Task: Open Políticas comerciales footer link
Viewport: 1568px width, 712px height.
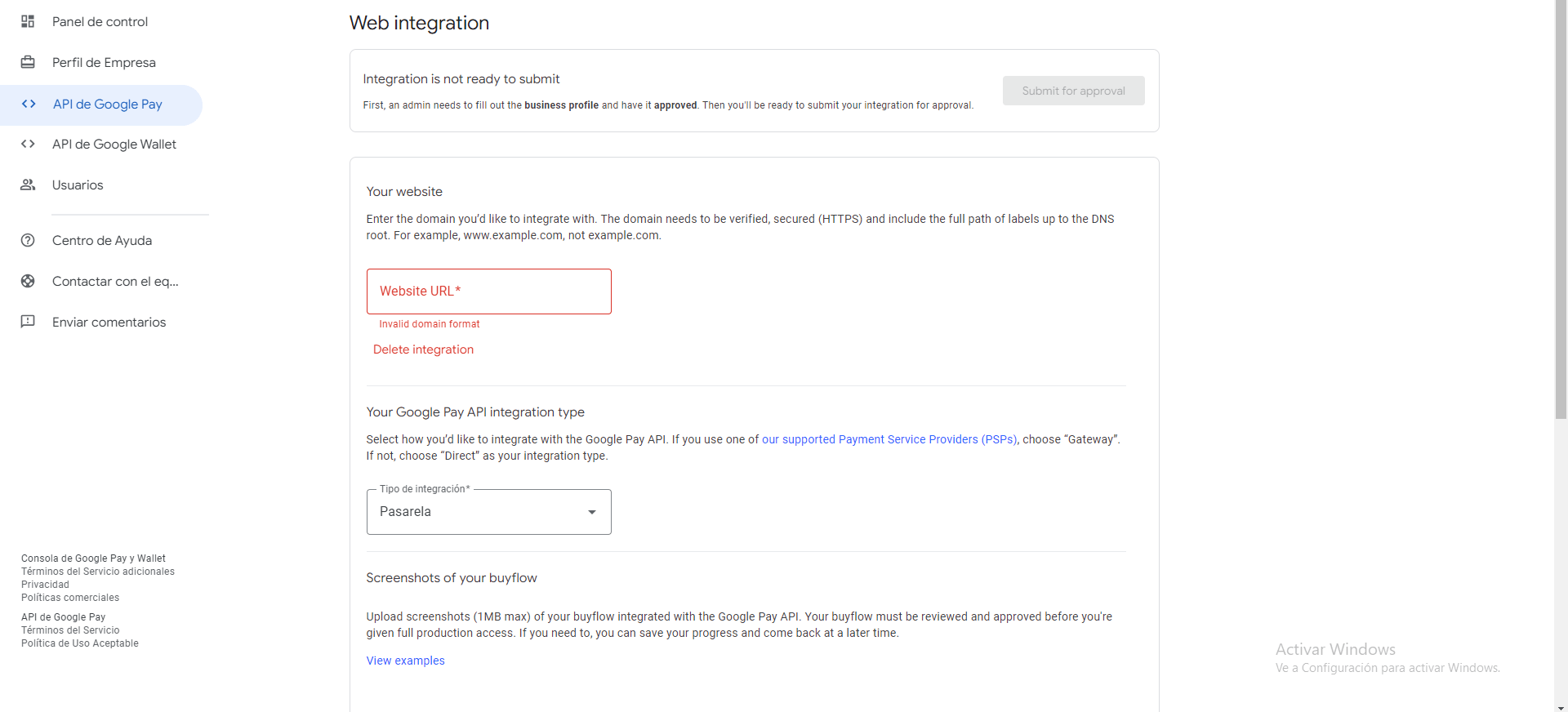Action: (x=70, y=598)
